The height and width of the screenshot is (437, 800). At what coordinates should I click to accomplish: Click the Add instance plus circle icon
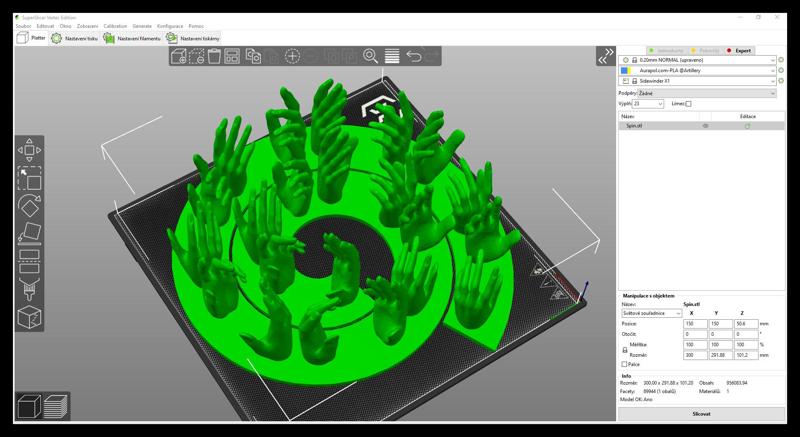[x=292, y=56]
